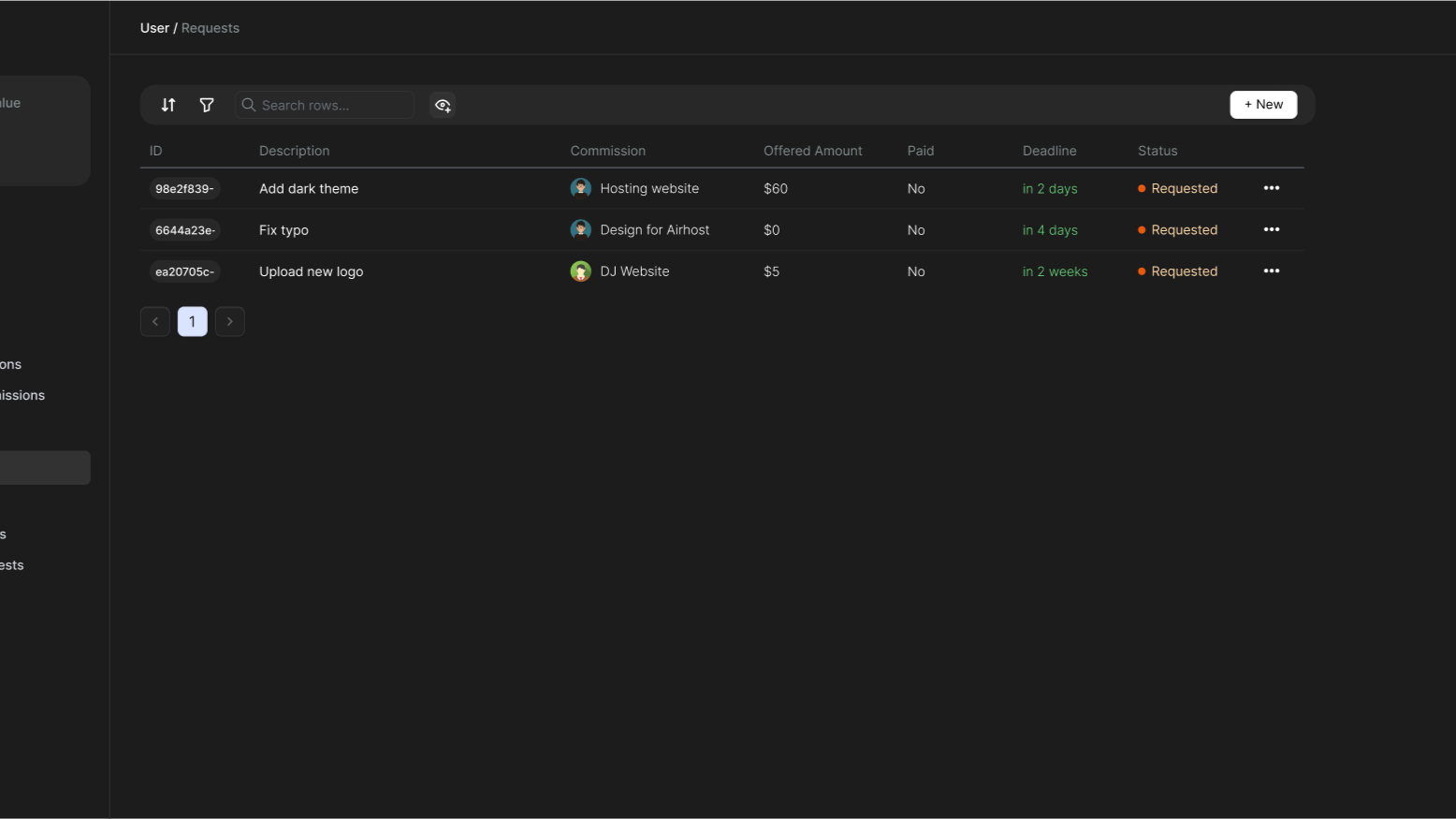Click ID badge ea20705c-
Image resolution: width=1456 pixels, height=819 pixels.
click(184, 271)
